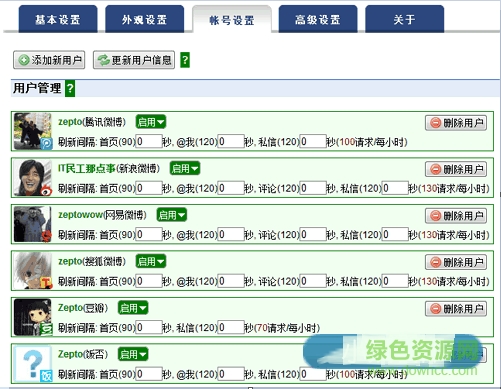The height and width of the screenshot is (389, 501).
Task: Click the 首页 interval field for IT民工那点事
Action: tap(149, 188)
